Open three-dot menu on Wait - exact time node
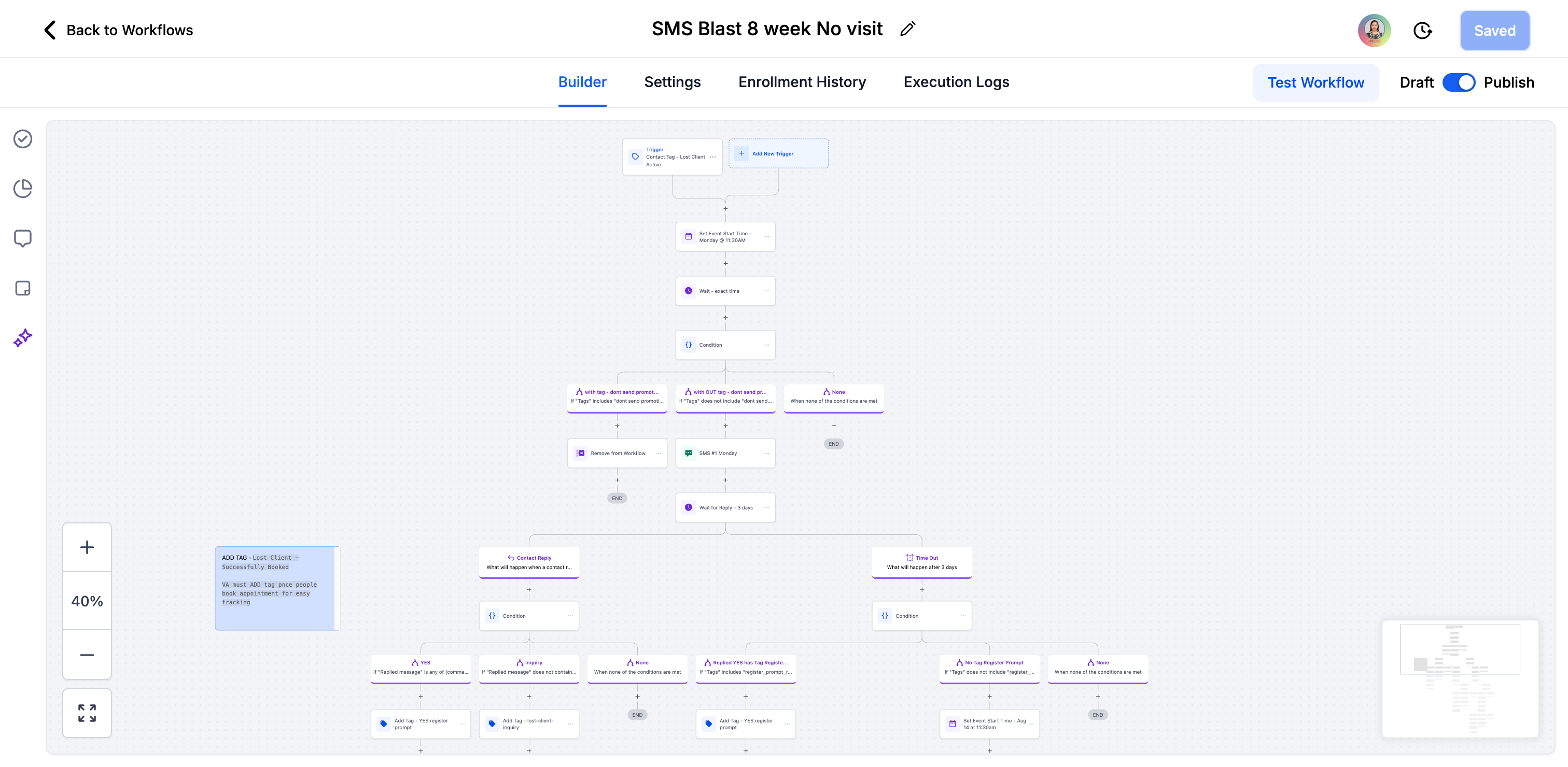The width and height of the screenshot is (1568, 767). (767, 291)
